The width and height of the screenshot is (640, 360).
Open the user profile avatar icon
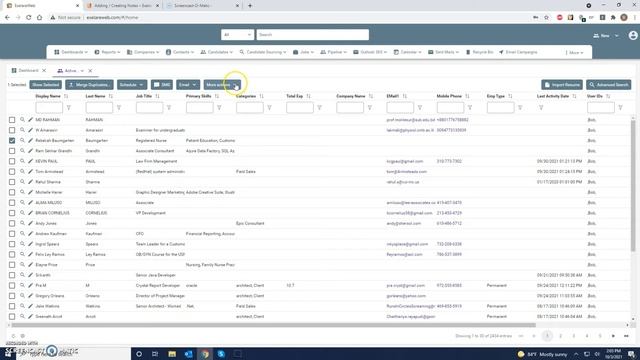(x=633, y=36)
